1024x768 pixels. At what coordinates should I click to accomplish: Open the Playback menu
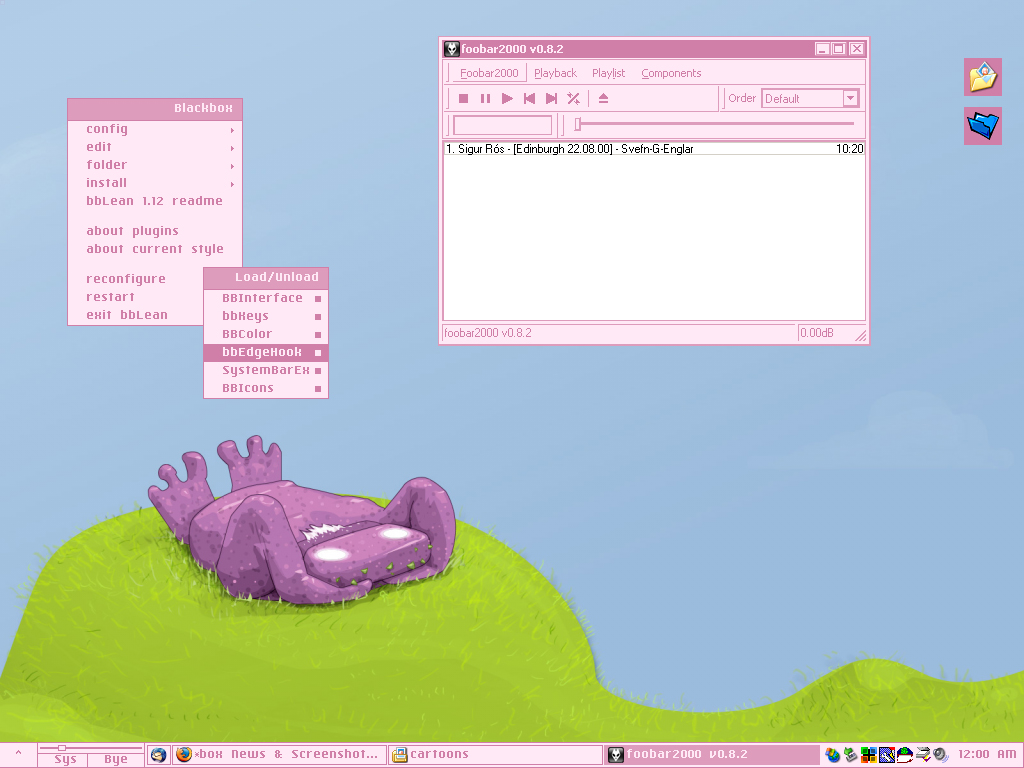coord(555,73)
